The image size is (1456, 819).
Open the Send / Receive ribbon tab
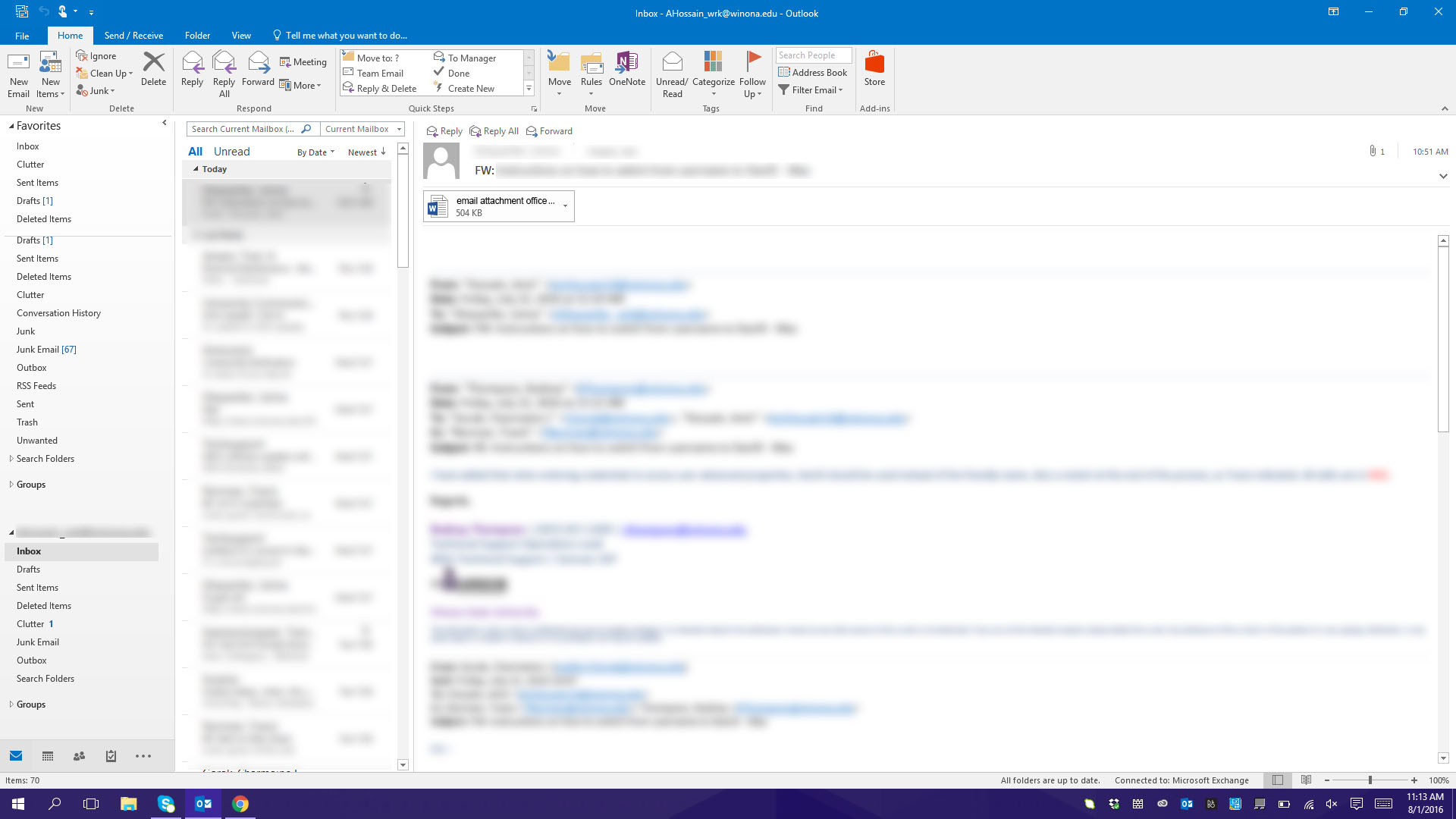pos(133,36)
